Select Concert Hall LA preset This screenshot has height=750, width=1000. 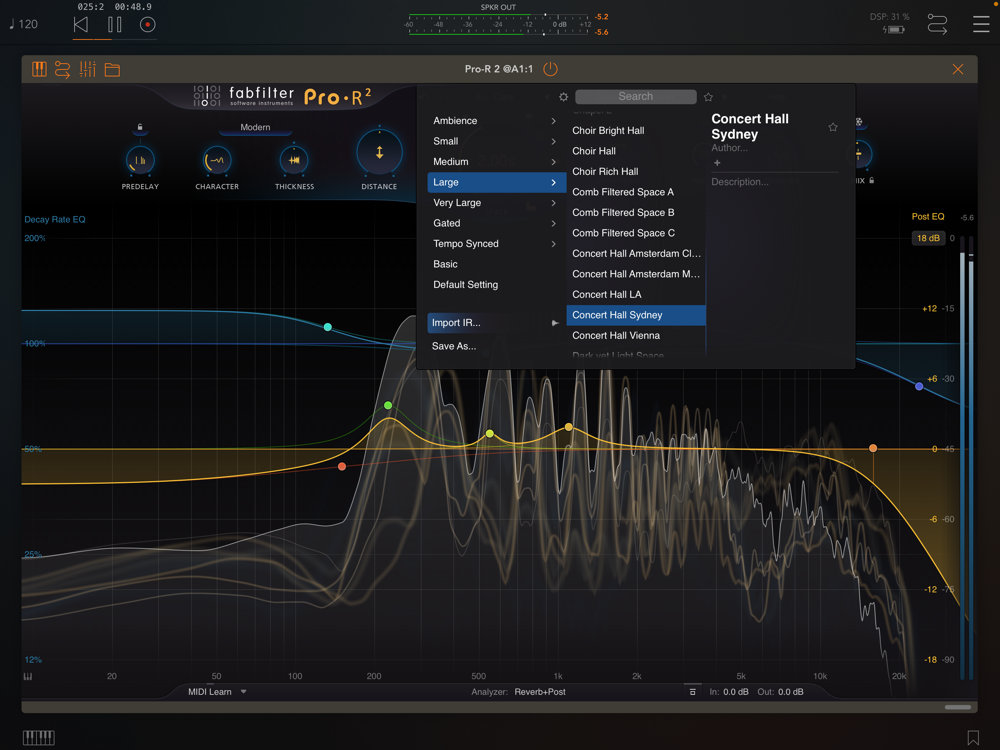[636, 294]
